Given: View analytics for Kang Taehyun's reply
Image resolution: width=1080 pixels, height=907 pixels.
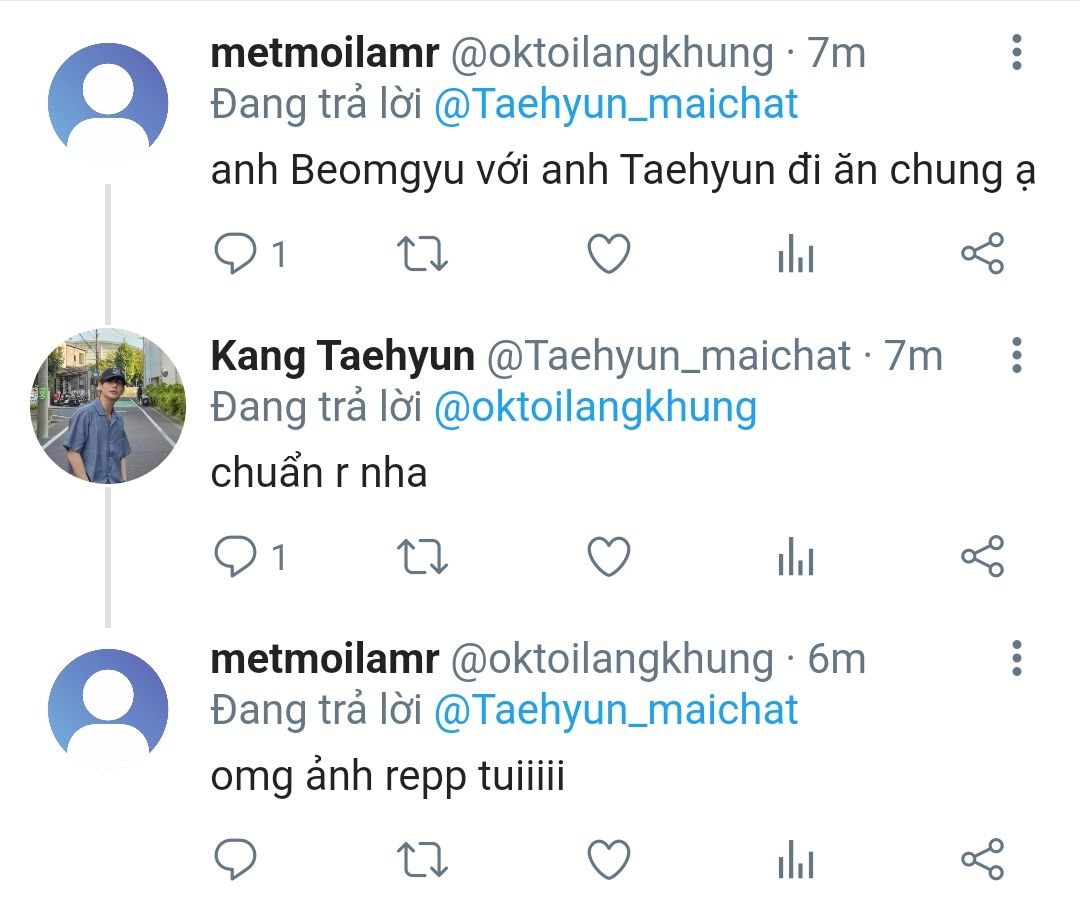Looking at the screenshot, I should (x=796, y=559).
